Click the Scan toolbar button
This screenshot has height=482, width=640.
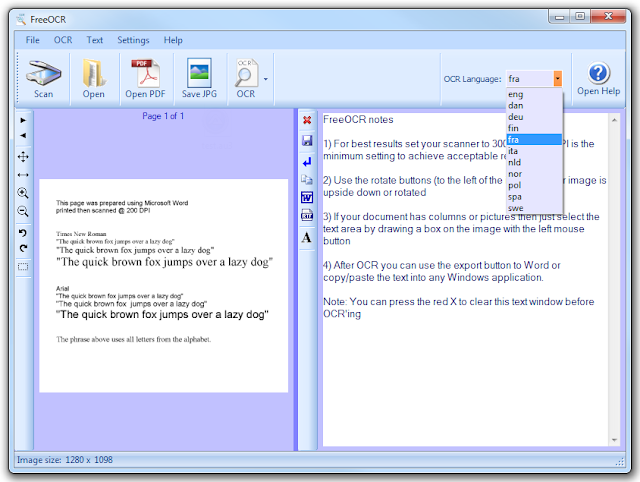tap(43, 79)
